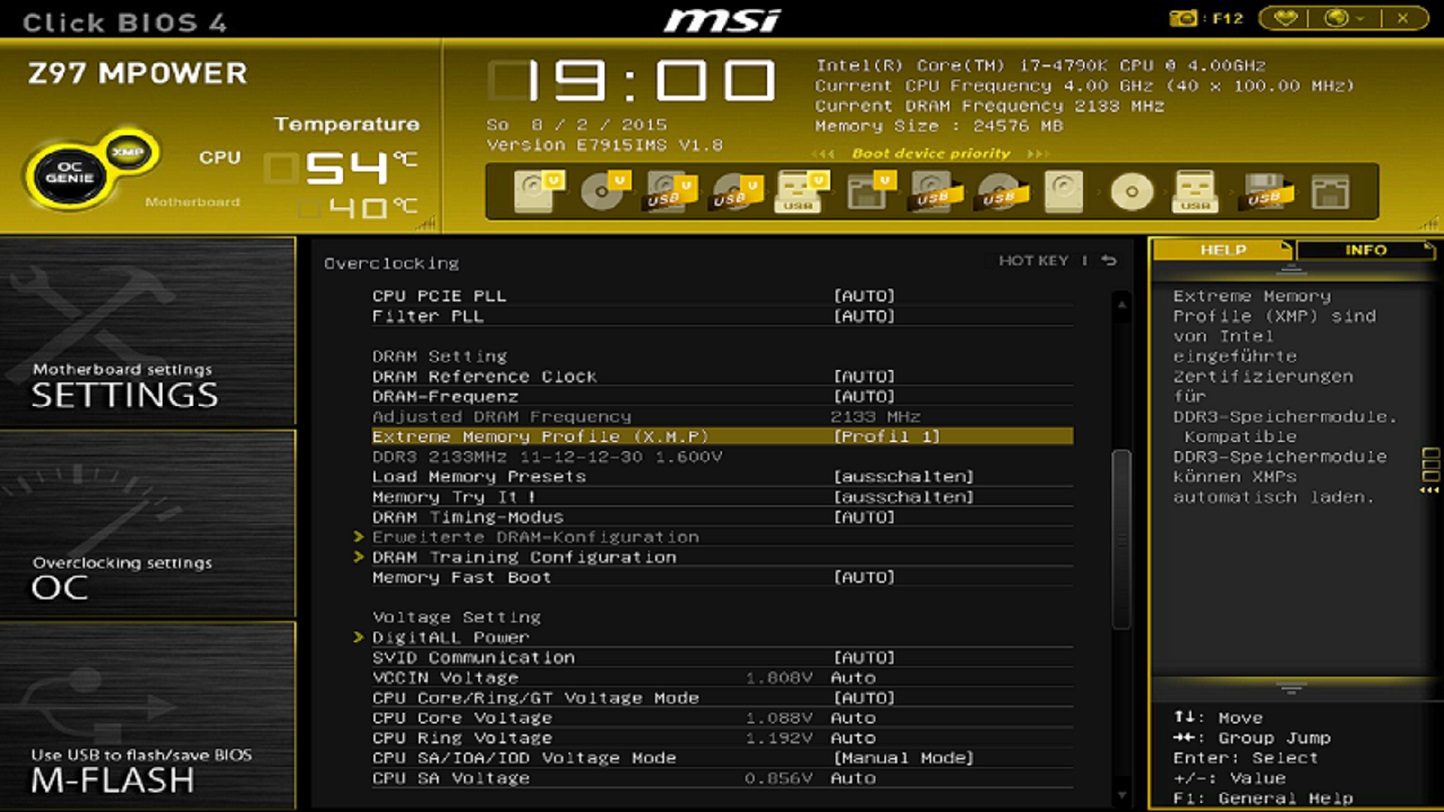Open the HOT KEY list
Viewport: 1444px width, 812px height.
1034,261
